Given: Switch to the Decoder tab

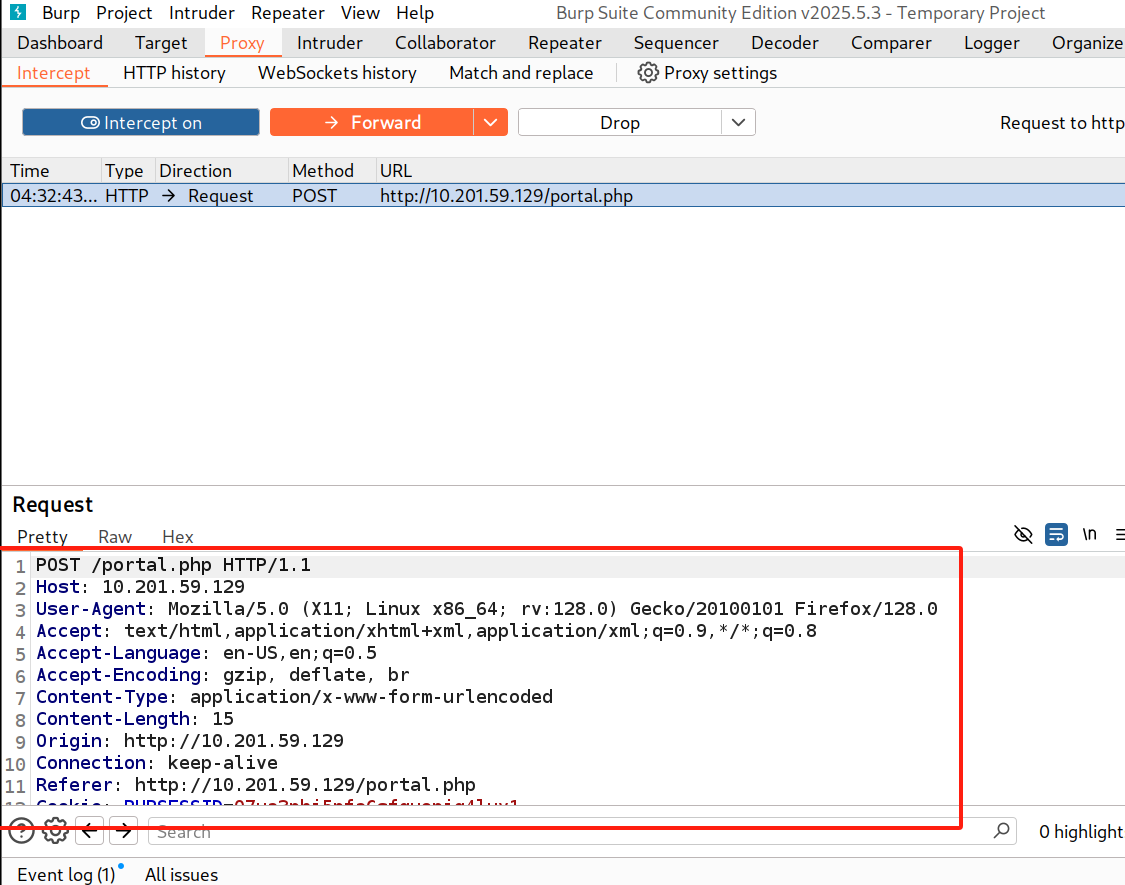Looking at the screenshot, I should point(785,43).
